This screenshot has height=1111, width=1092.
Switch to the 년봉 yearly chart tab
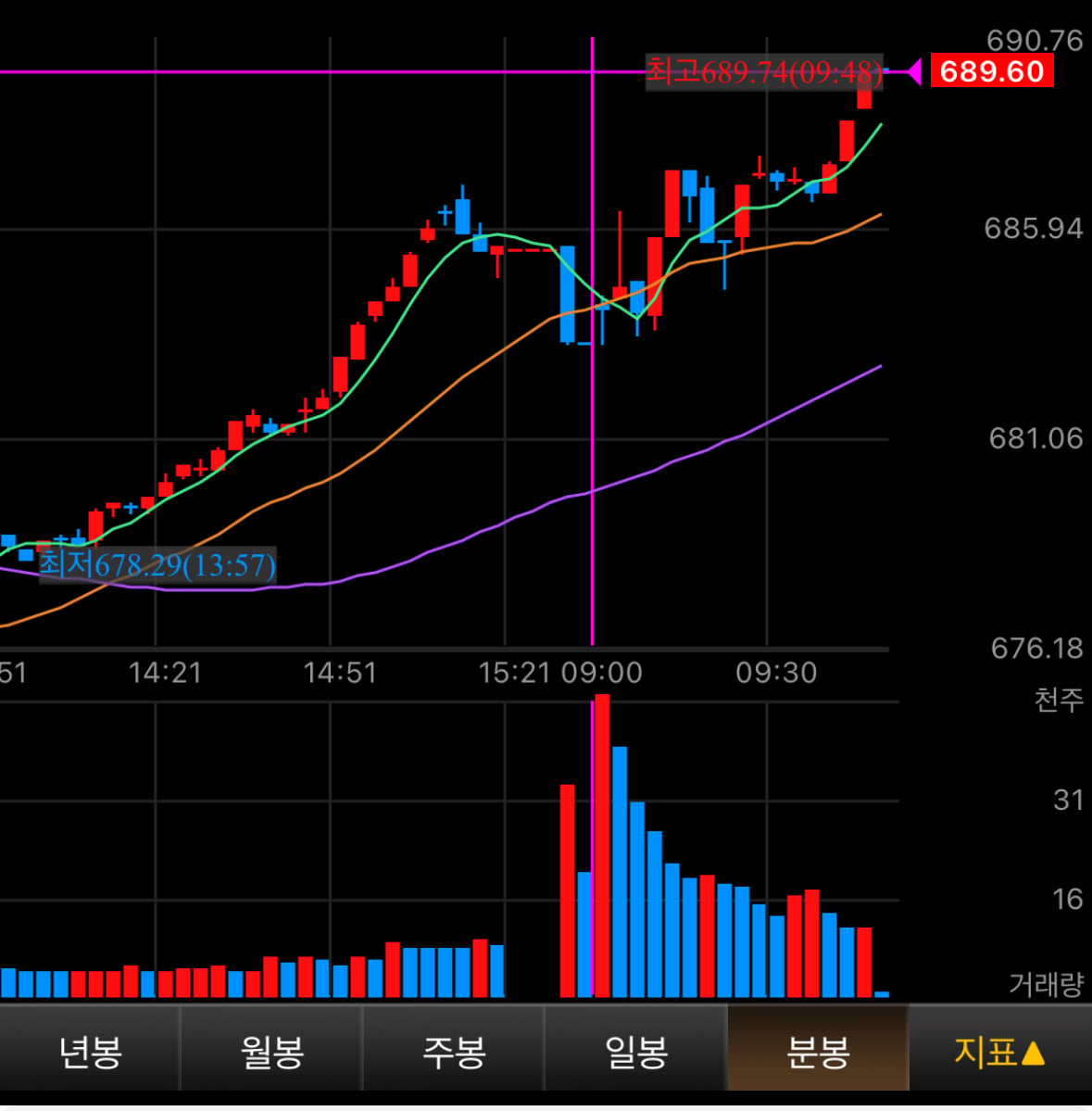(90, 1052)
